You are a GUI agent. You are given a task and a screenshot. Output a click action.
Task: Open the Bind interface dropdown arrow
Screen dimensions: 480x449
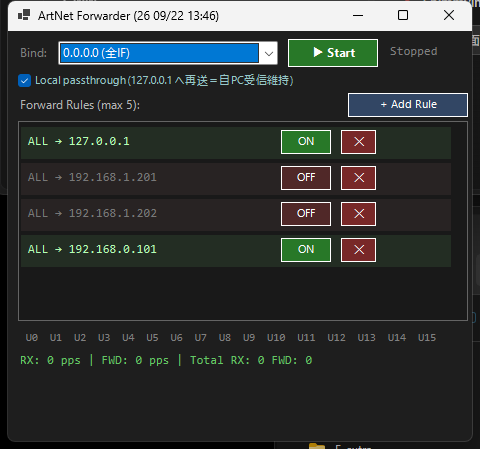click(x=269, y=53)
